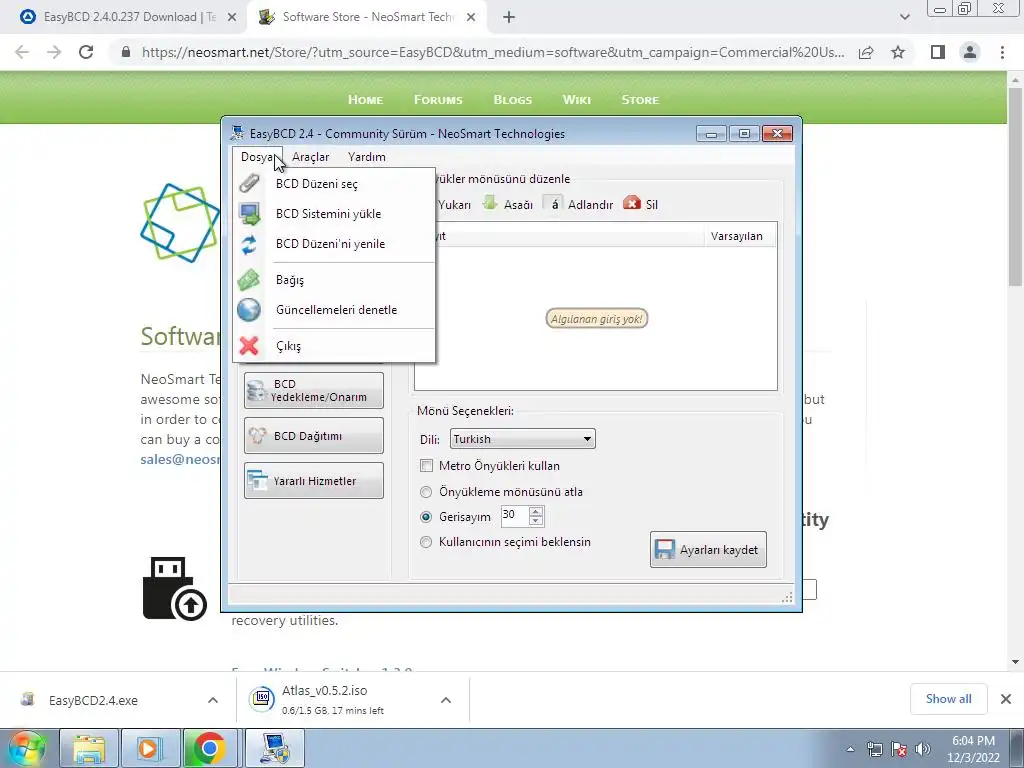Click the monitor icon beside BCD Sistemini yükle
The width and height of the screenshot is (1024, 768).
(249, 214)
